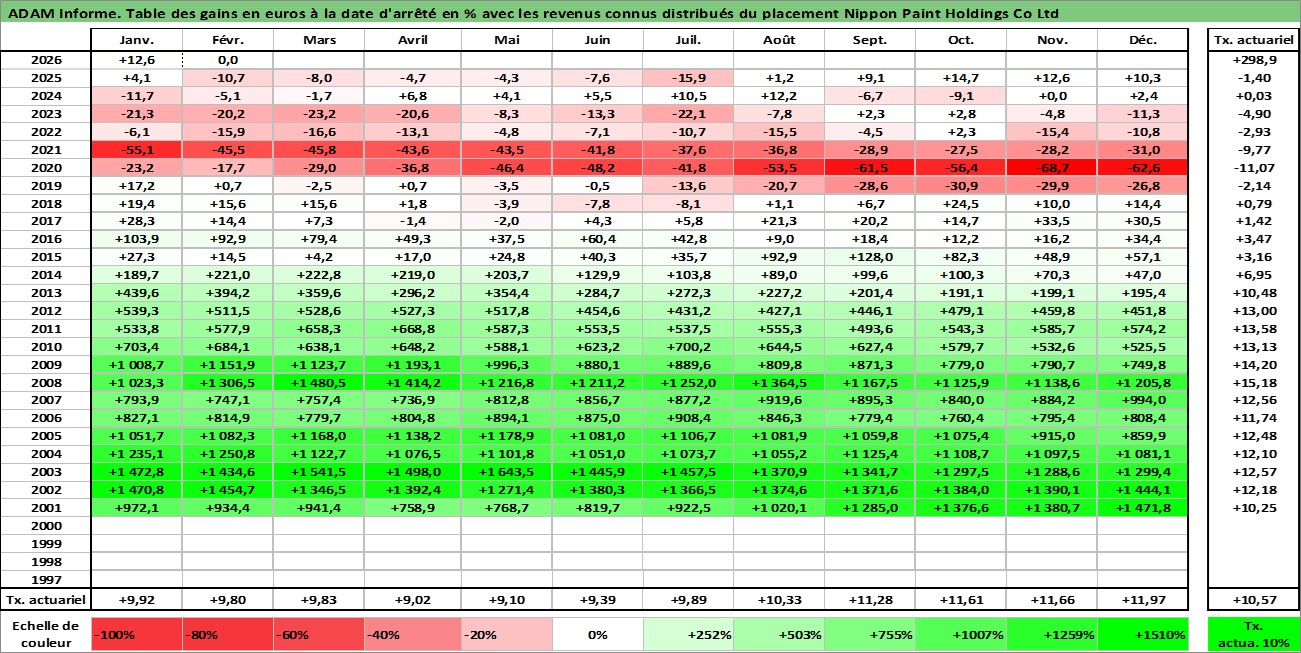Select the 0% white scale swatch
The image size is (1301, 653).
(597, 634)
